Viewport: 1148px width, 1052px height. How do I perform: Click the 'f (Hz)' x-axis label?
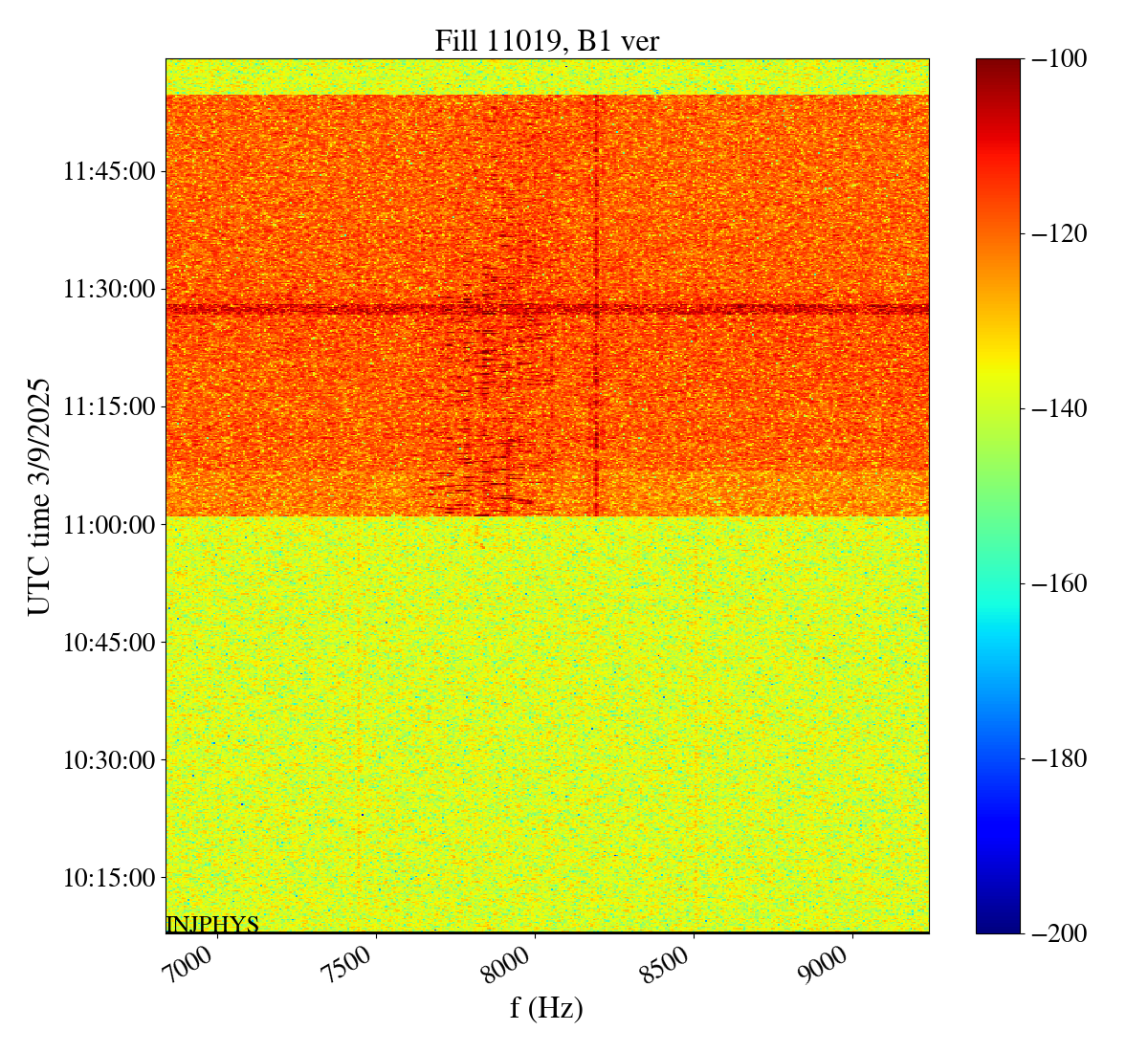[x=546, y=1007]
